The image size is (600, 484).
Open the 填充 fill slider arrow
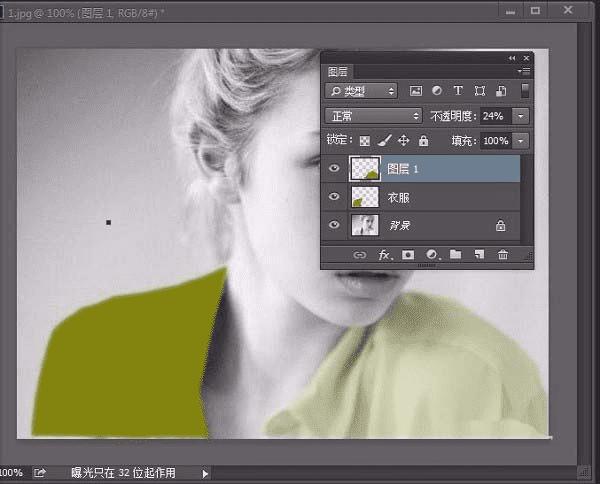click(x=520, y=141)
